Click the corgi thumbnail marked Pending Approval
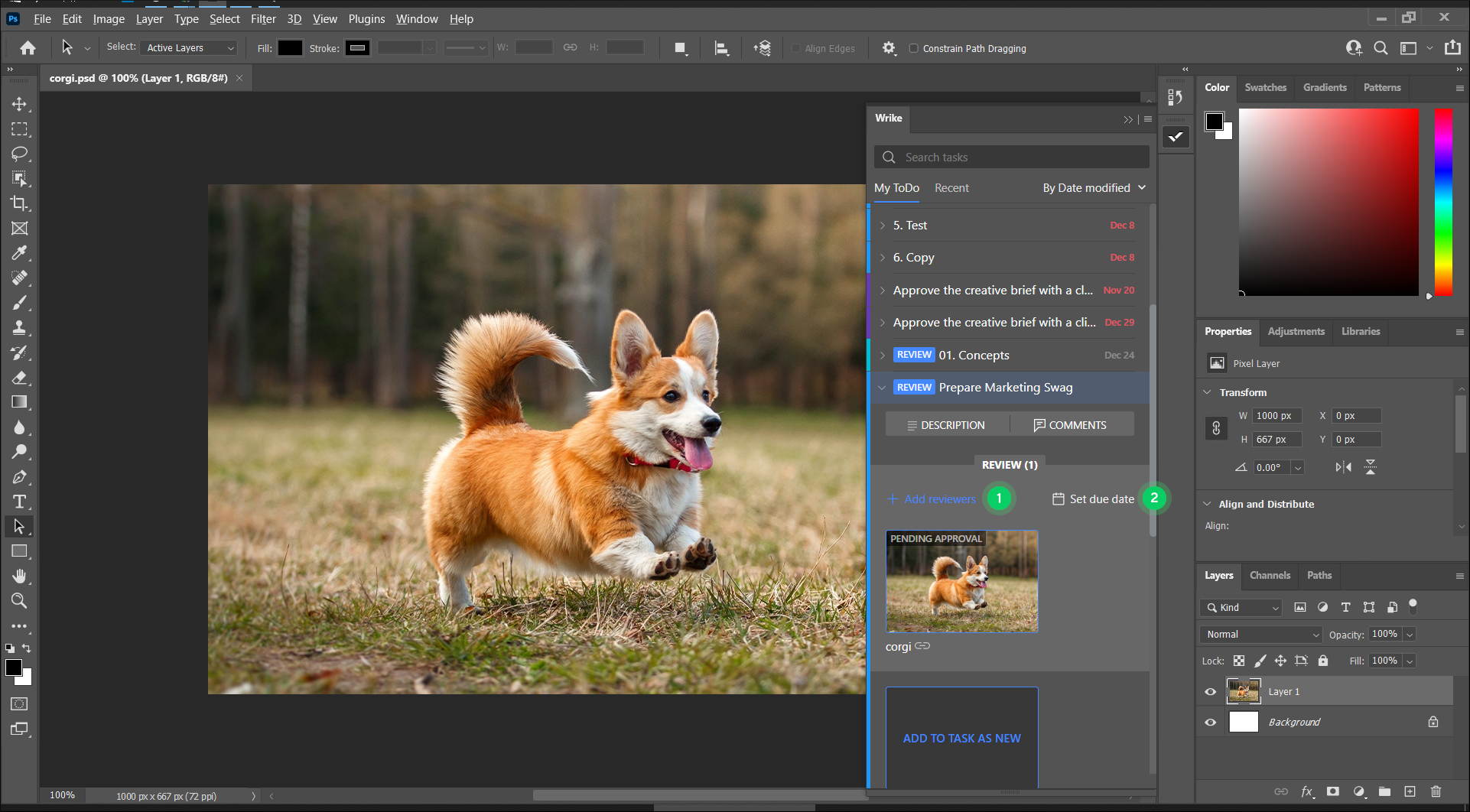Image resolution: width=1470 pixels, height=812 pixels. pos(961,581)
